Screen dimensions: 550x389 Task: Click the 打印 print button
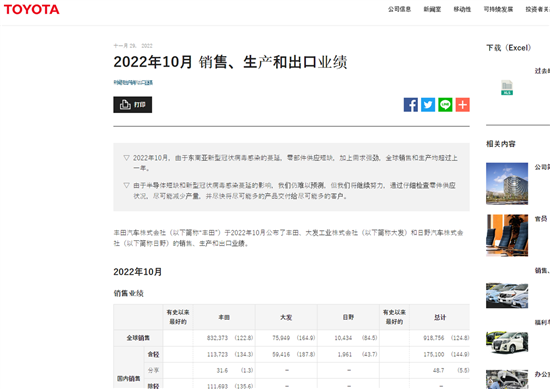point(133,105)
